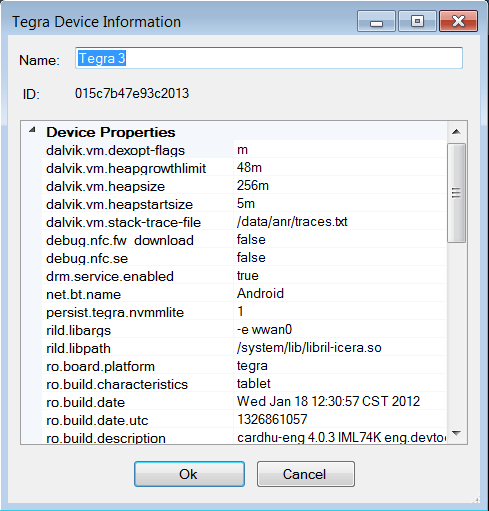
Task: Click the Cancel button
Action: (306, 474)
